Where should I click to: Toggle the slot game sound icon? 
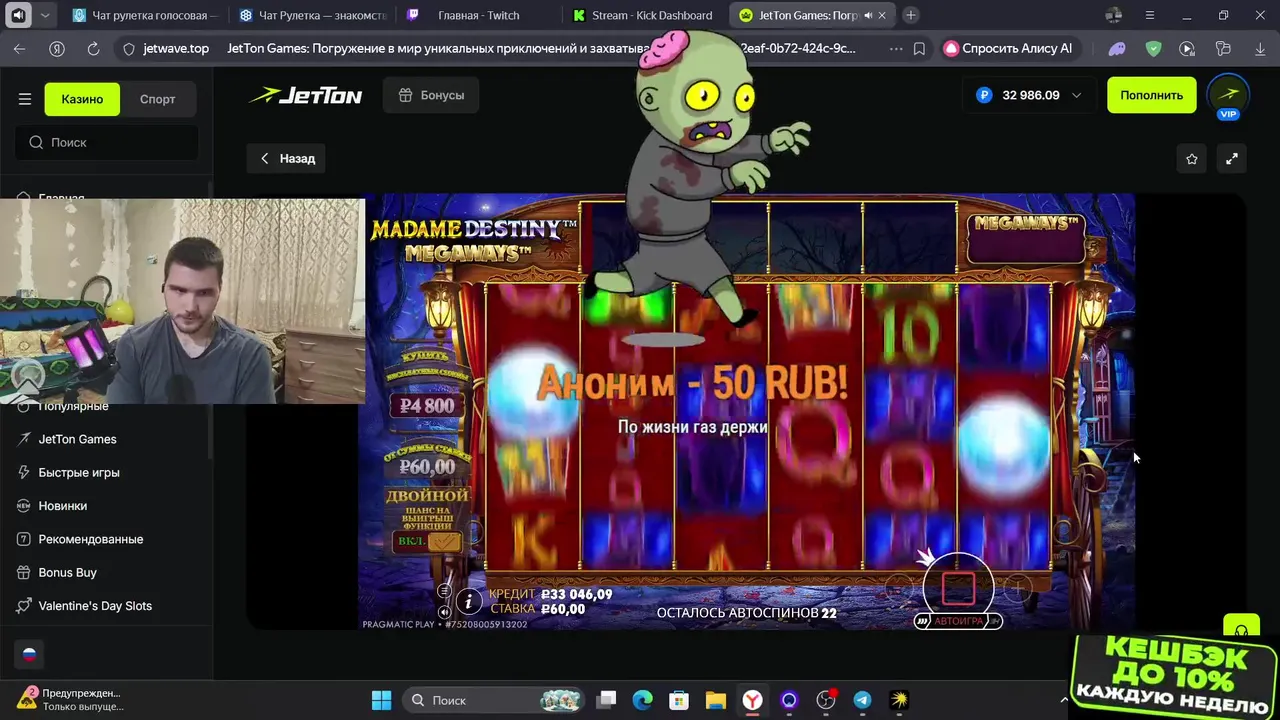(445, 611)
